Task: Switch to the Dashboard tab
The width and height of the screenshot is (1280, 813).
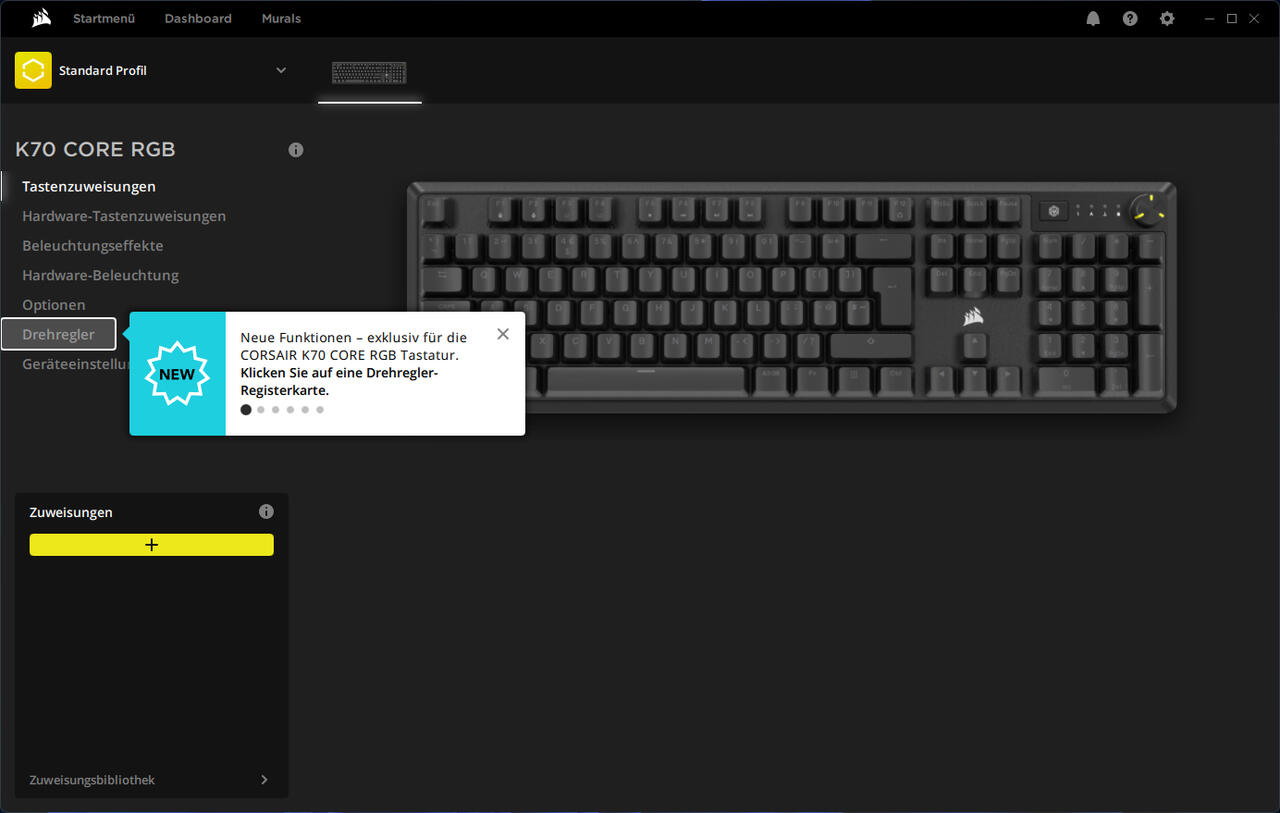Action: [198, 18]
